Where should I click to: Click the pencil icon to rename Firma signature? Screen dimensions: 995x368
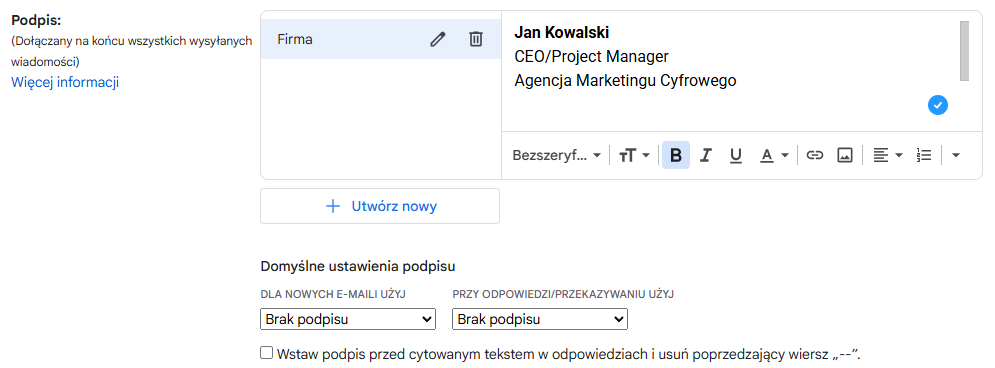coord(437,39)
